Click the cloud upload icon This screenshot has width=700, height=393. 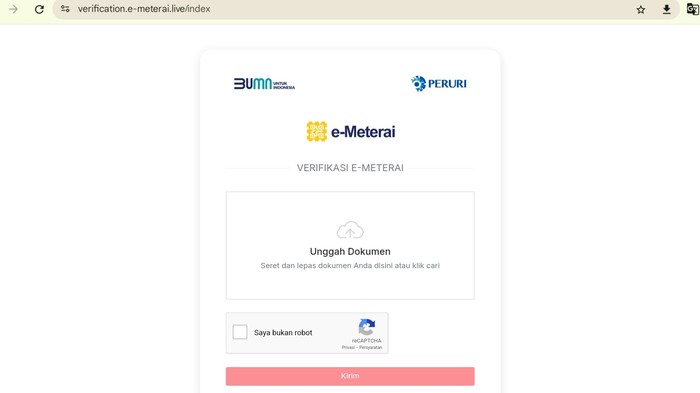coord(350,230)
